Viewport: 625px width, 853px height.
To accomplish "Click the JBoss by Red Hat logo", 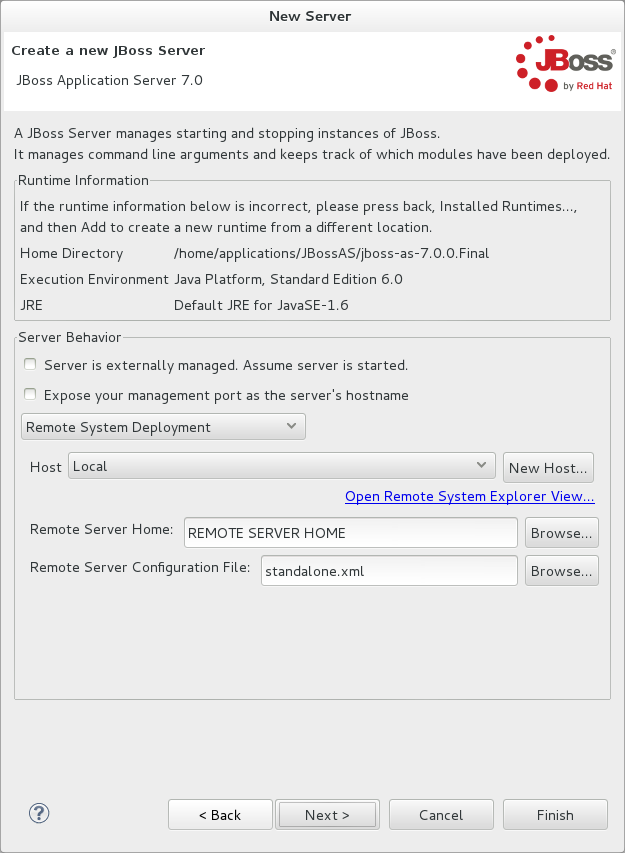I will click(564, 64).
